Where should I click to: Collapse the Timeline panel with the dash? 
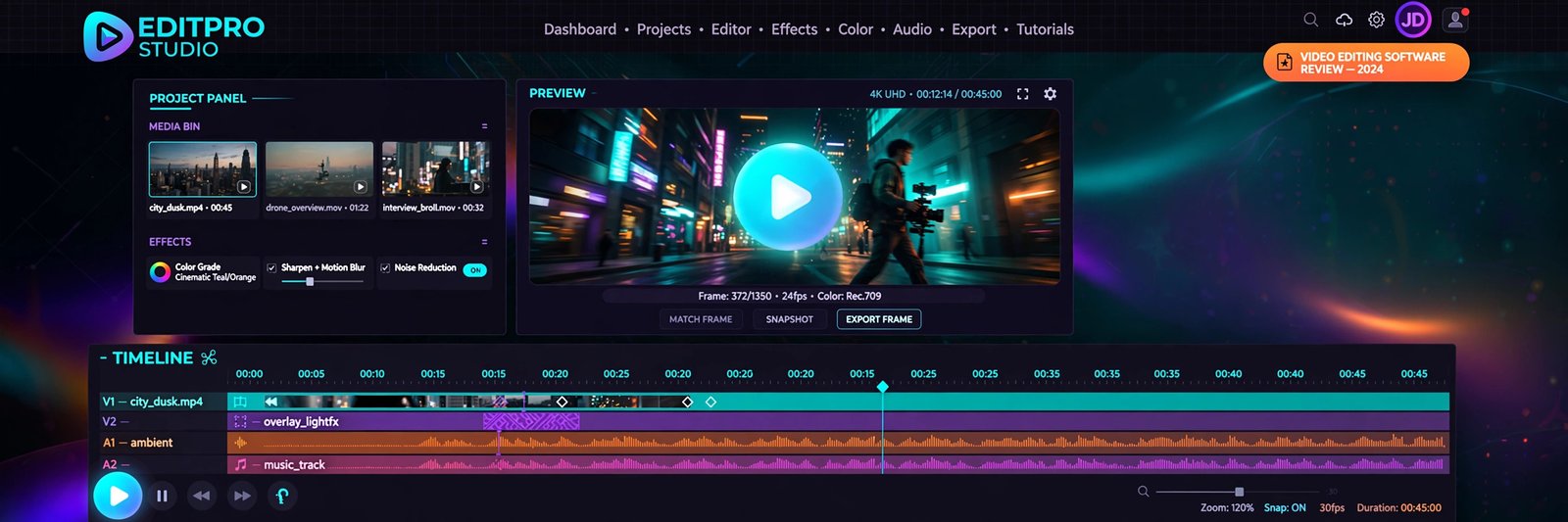(104, 358)
